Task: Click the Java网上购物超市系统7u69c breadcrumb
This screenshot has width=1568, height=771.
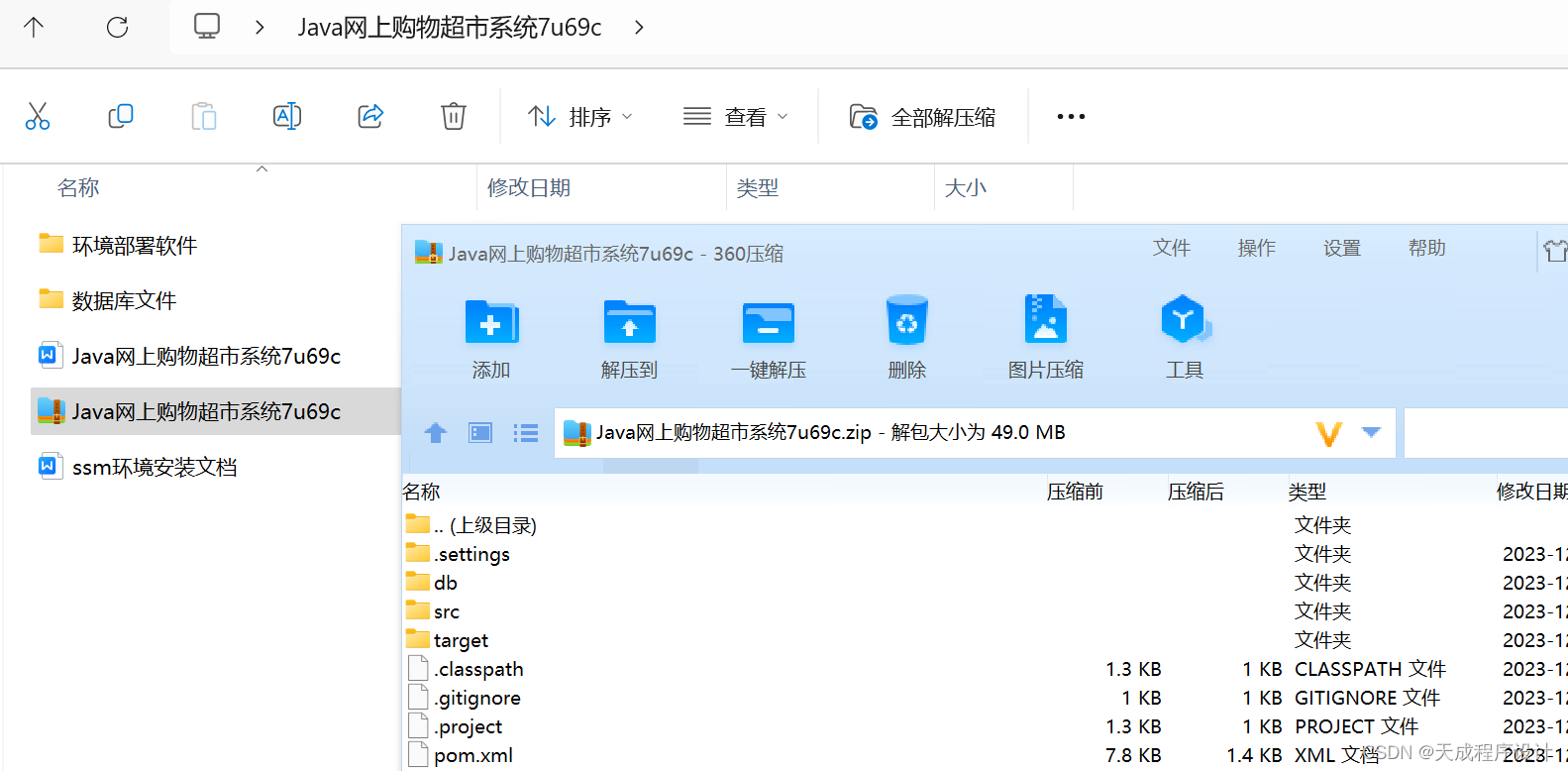Action: click(450, 27)
